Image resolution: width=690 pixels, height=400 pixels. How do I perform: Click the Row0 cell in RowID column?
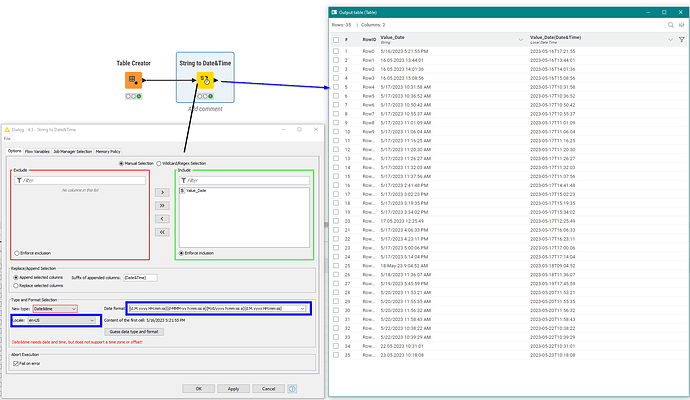point(369,51)
